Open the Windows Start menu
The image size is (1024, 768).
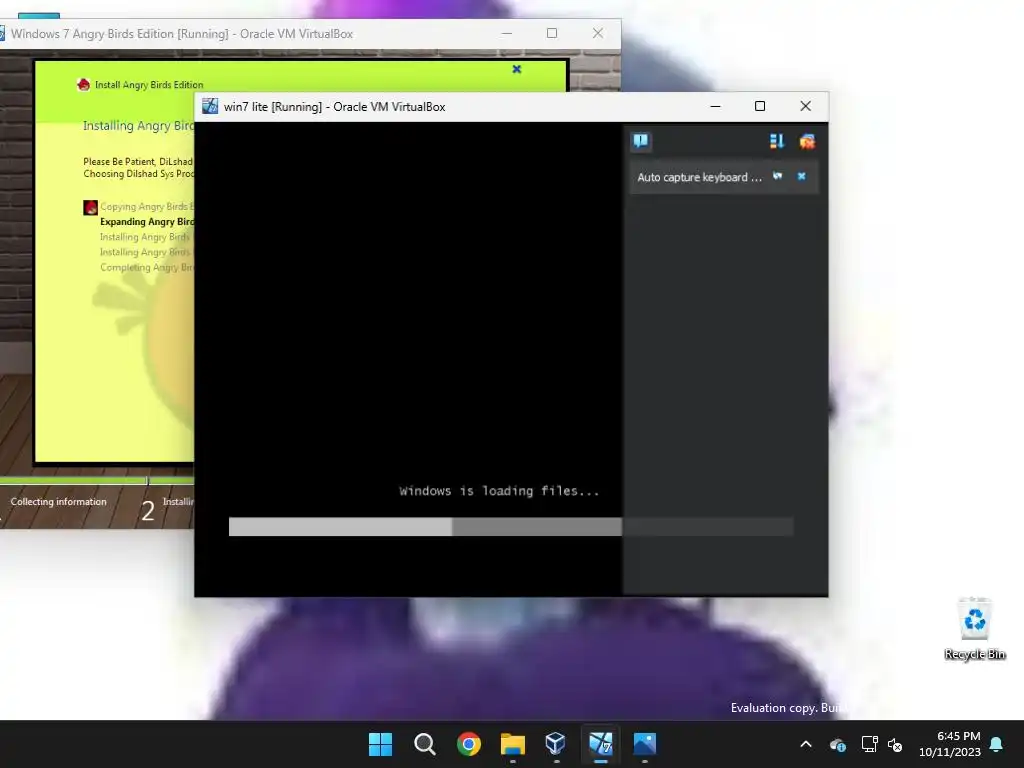(380, 744)
